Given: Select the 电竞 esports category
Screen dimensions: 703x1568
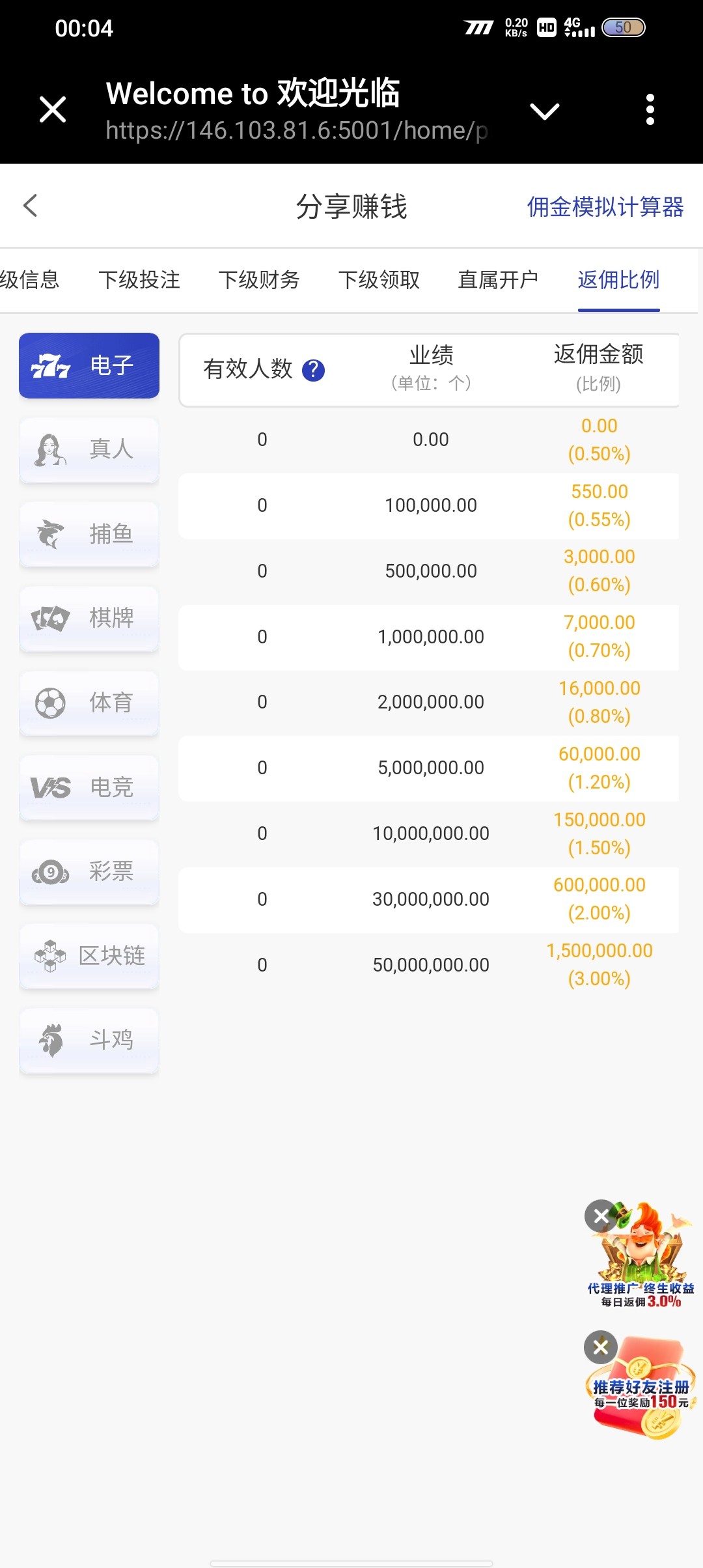Looking at the screenshot, I should [89, 787].
